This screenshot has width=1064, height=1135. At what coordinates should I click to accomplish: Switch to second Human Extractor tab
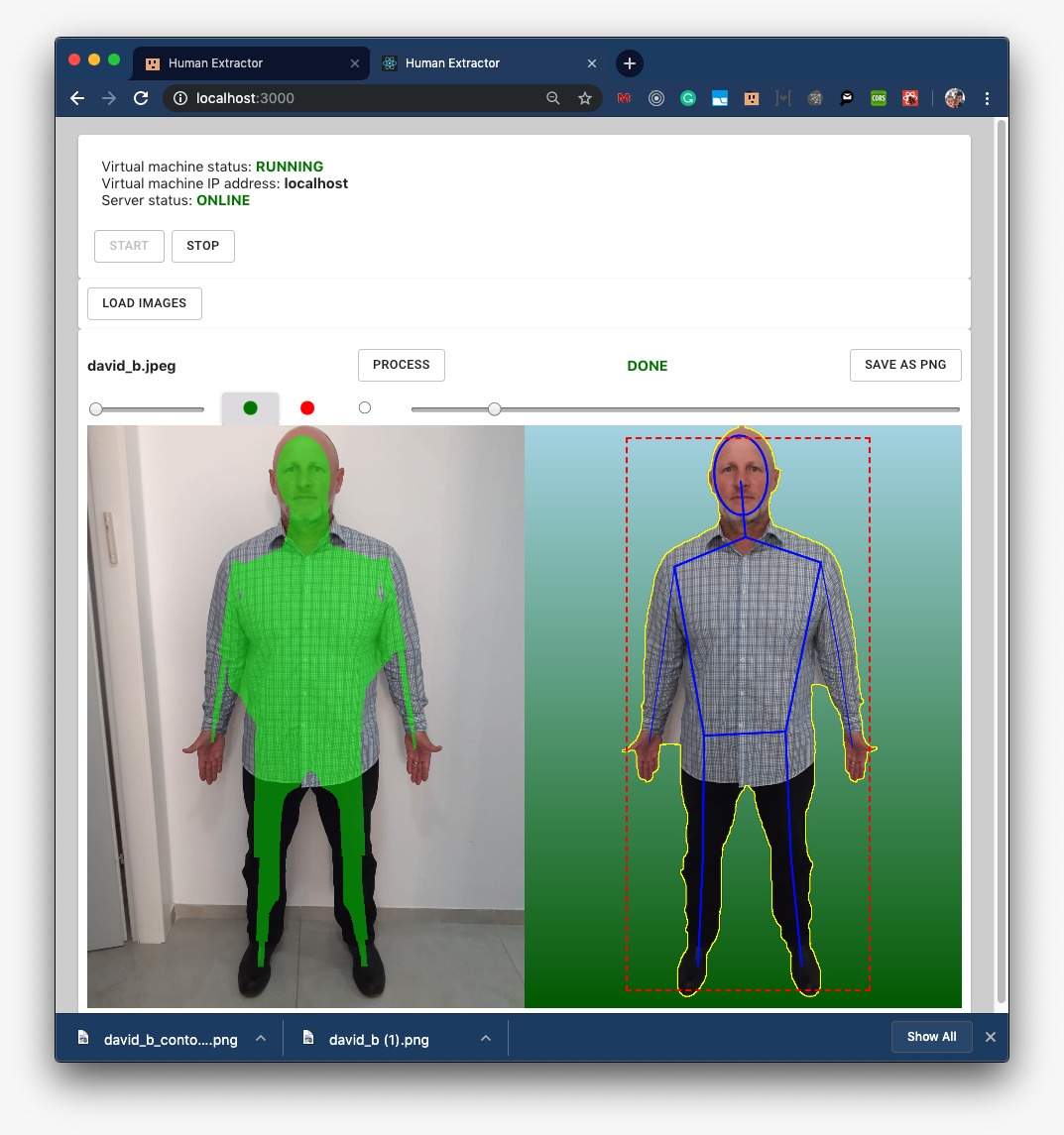pyautogui.click(x=489, y=63)
